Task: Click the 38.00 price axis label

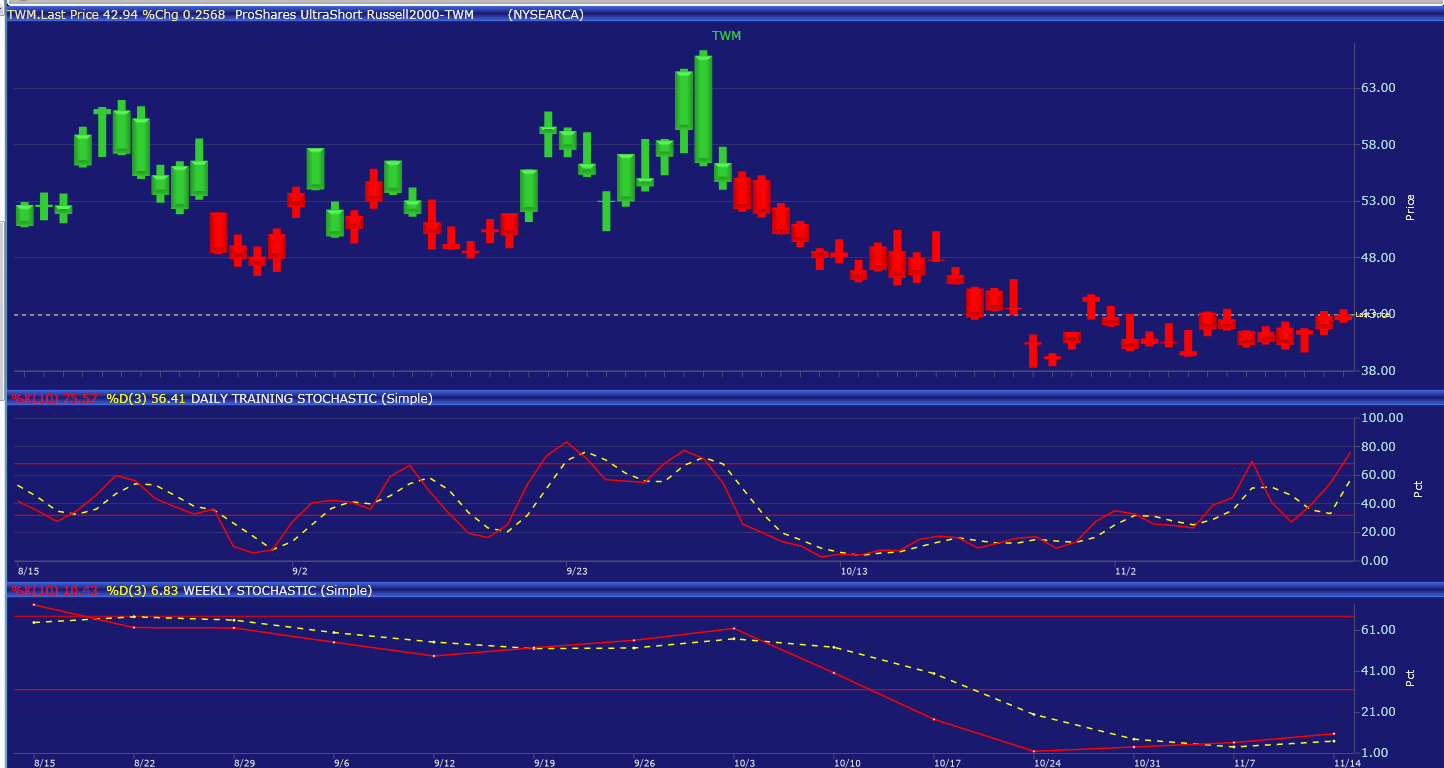Action: coord(1379,371)
